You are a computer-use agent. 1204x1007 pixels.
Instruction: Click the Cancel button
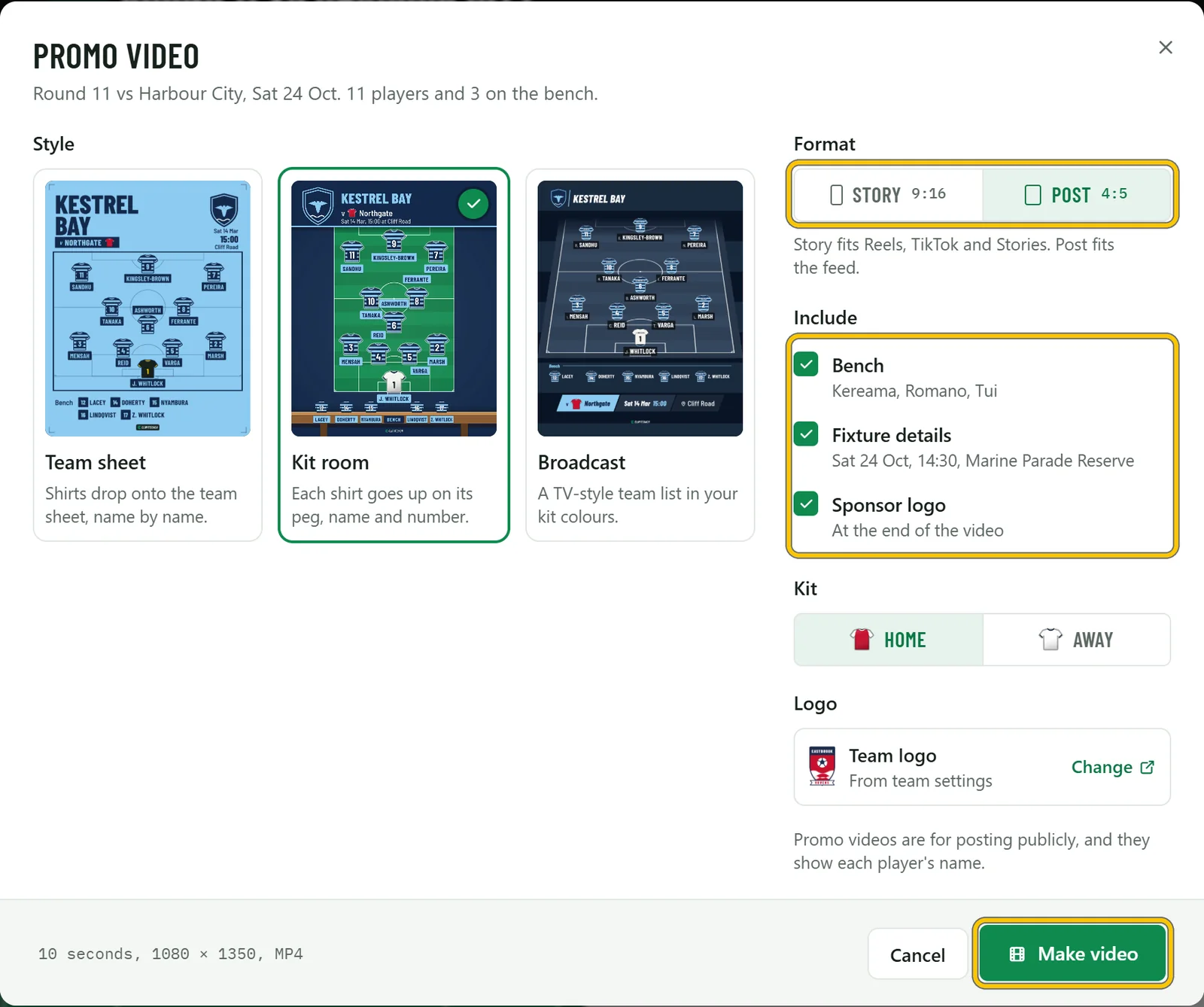[917, 954]
